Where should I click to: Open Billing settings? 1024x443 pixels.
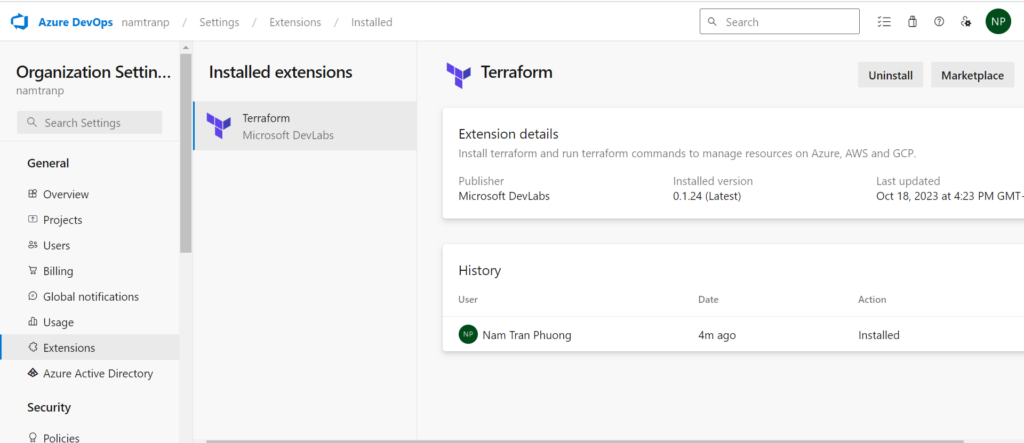(x=58, y=271)
